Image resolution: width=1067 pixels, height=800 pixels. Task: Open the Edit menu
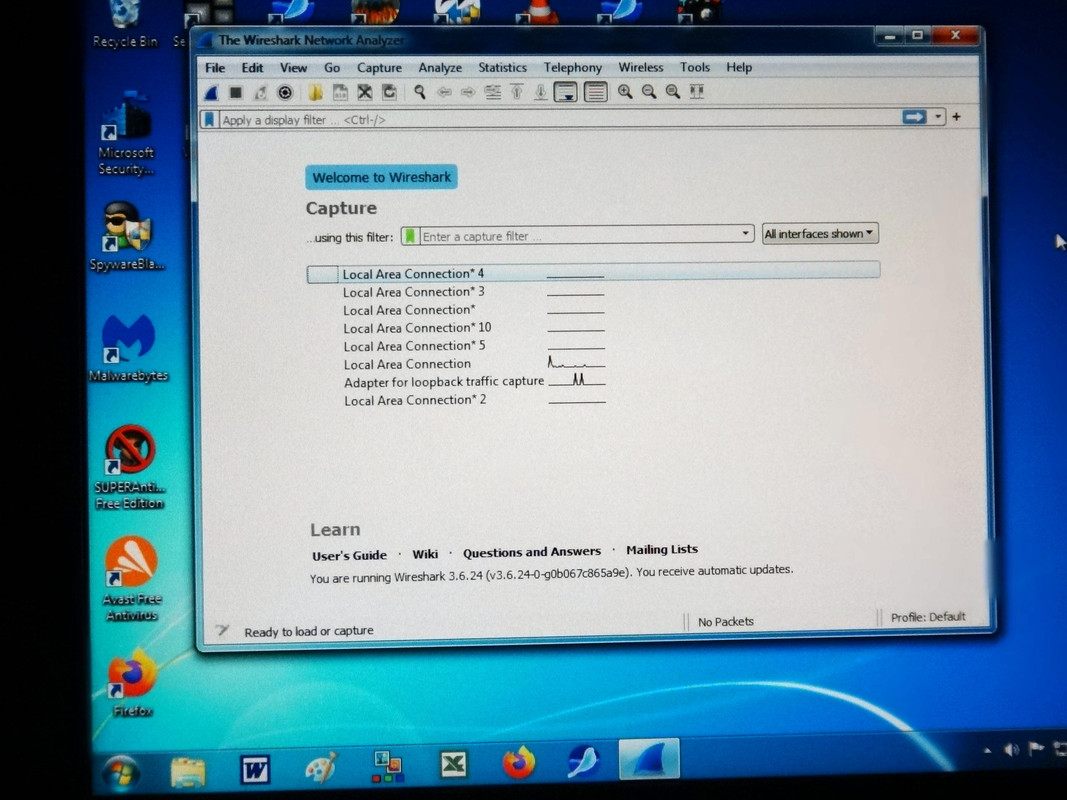252,68
